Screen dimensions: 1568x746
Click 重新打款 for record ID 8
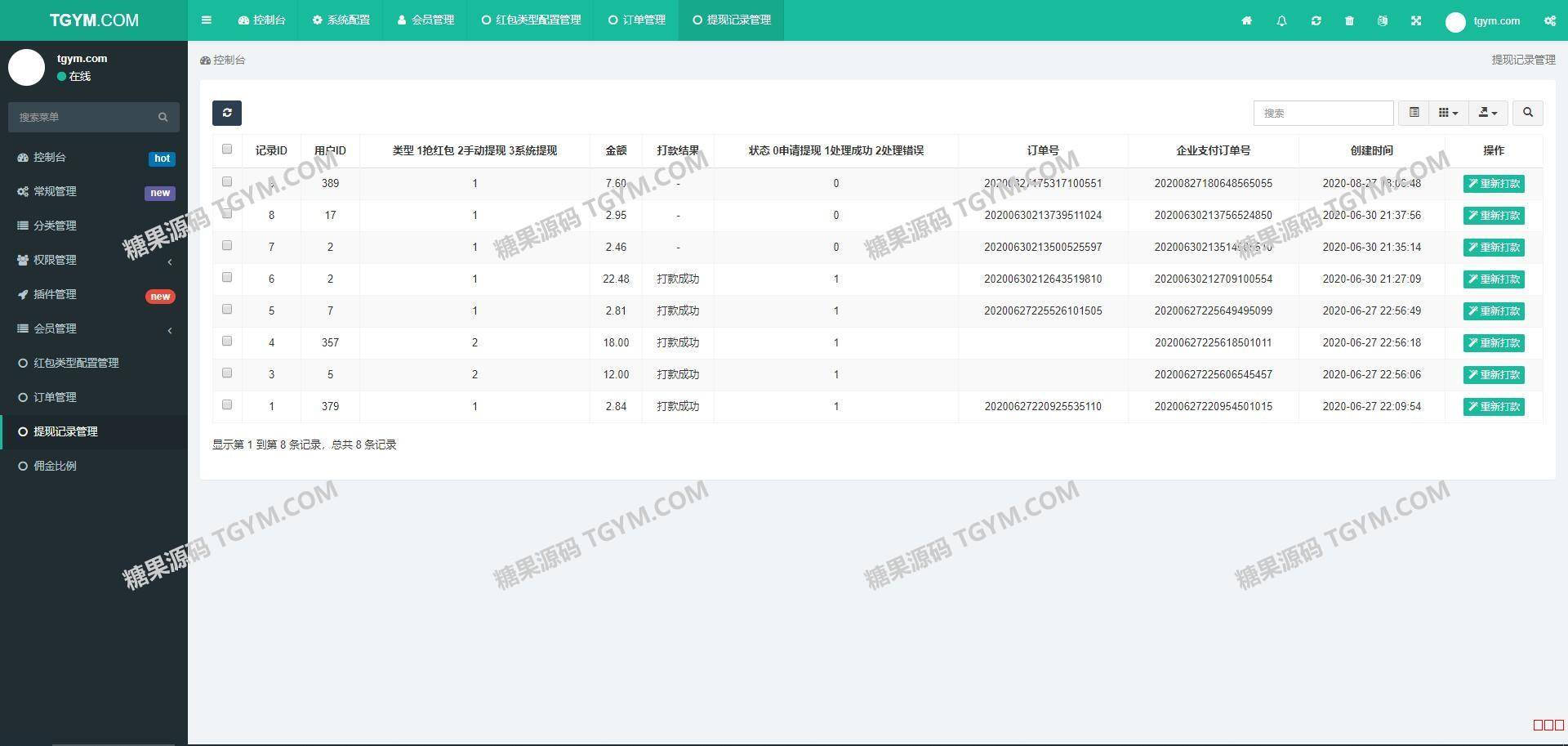tap(1494, 216)
